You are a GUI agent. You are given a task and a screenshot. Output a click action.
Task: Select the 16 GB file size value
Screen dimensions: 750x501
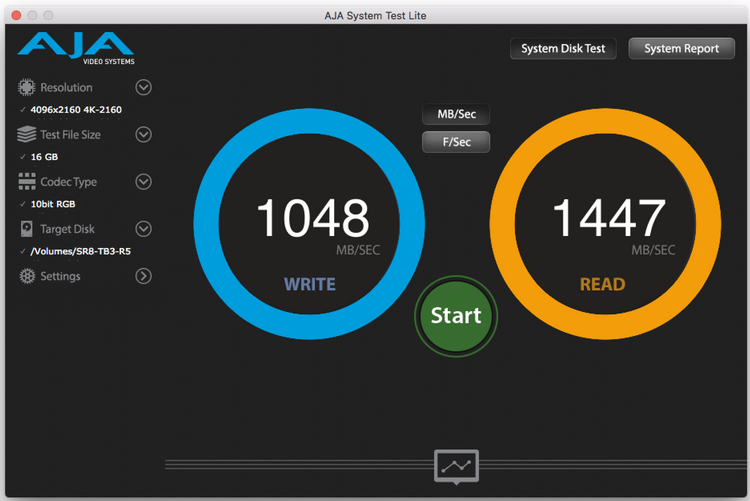pyautogui.click(x=44, y=157)
